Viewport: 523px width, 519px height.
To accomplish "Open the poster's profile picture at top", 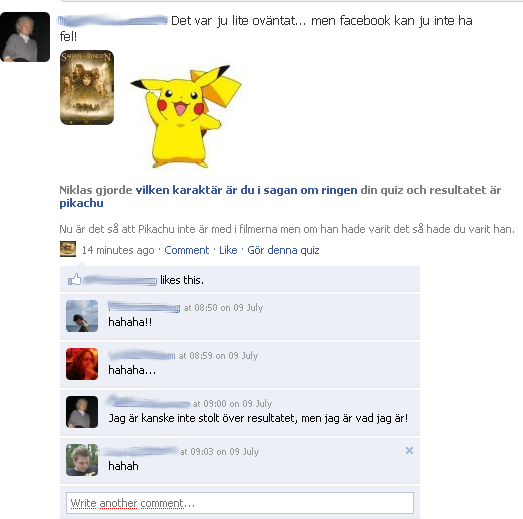I will 25,37.
